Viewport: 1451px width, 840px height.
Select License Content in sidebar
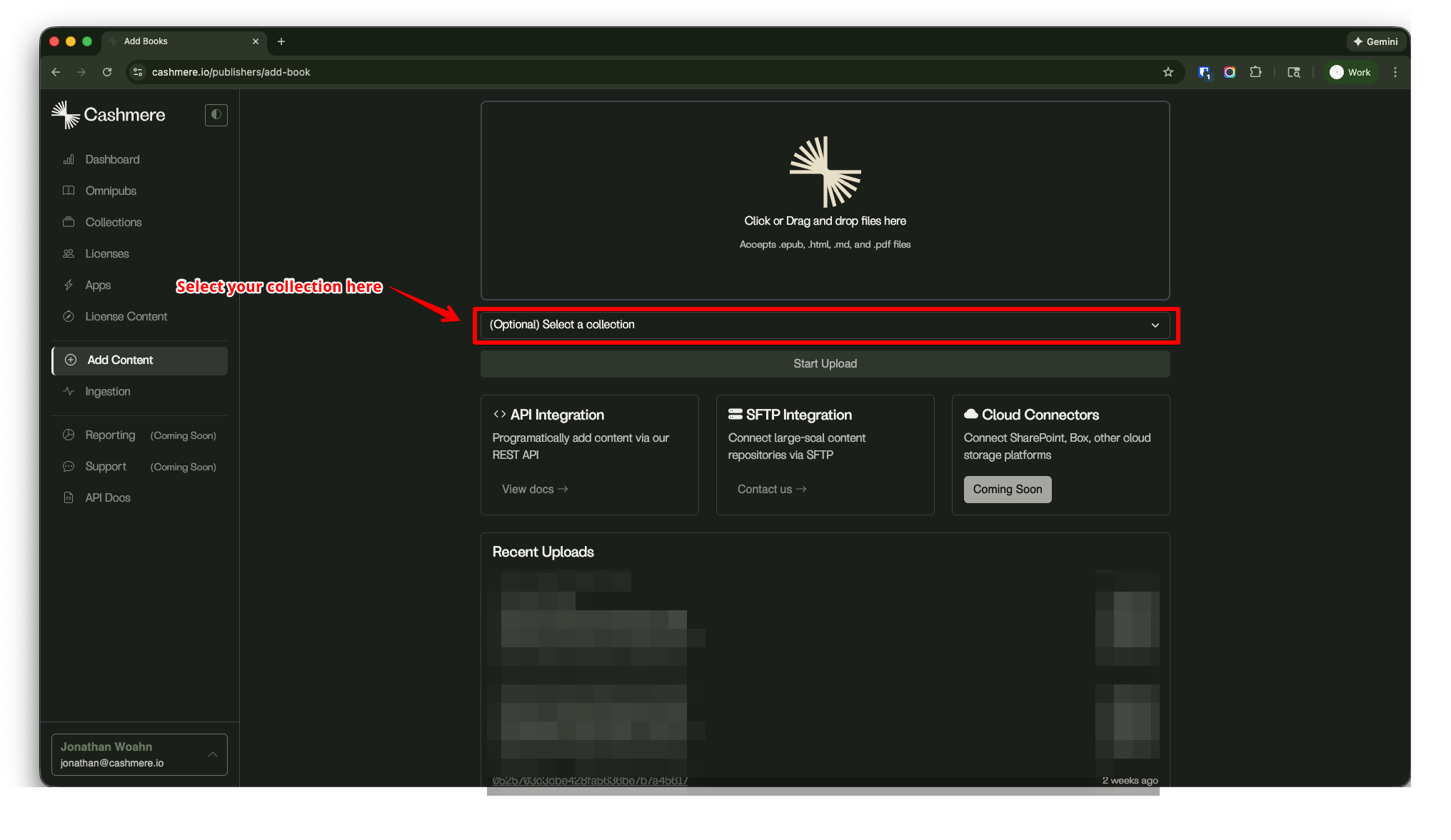pos(126,316)
